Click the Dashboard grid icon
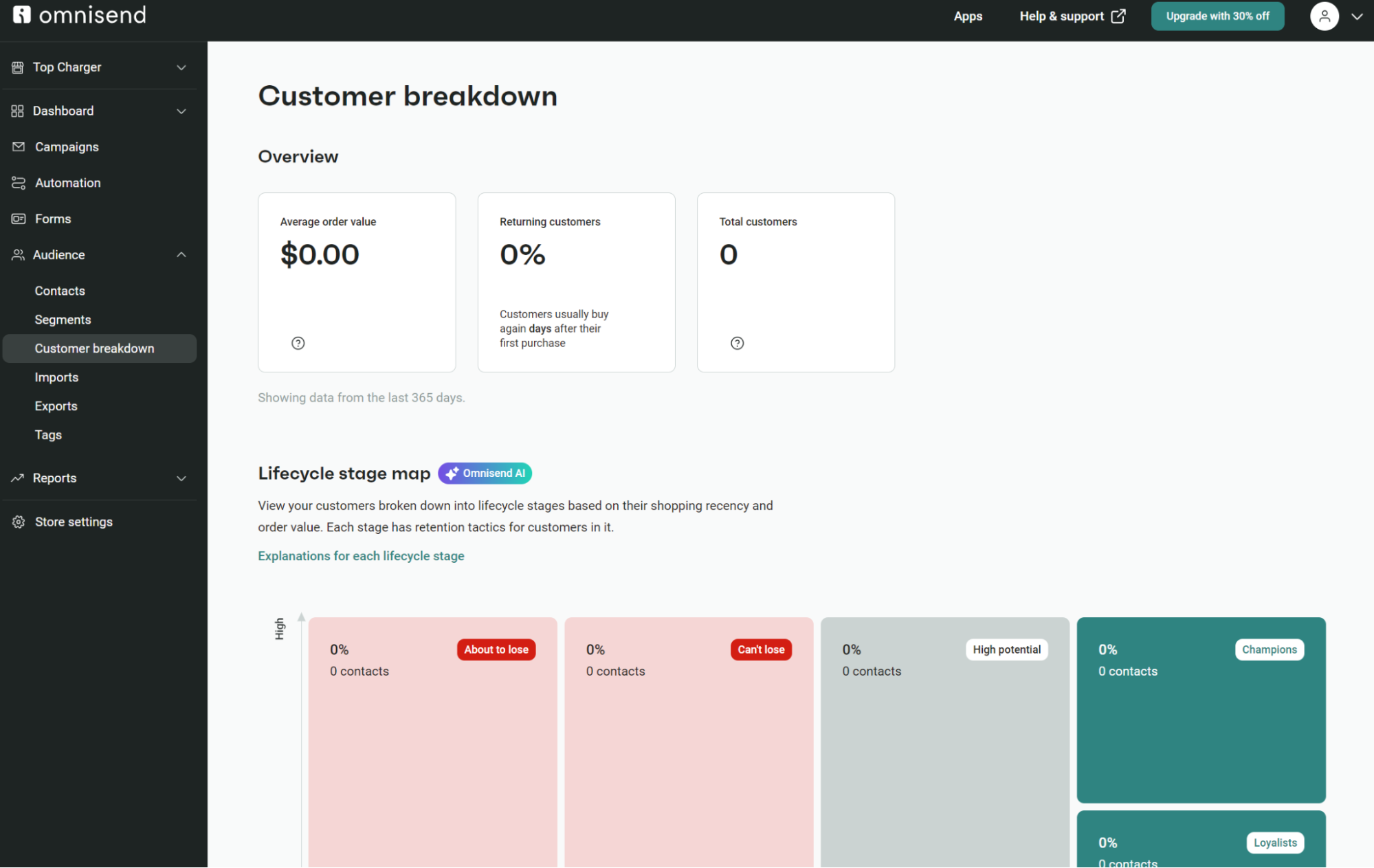This screenshot has width=1374, height=868. click(18, 111)
